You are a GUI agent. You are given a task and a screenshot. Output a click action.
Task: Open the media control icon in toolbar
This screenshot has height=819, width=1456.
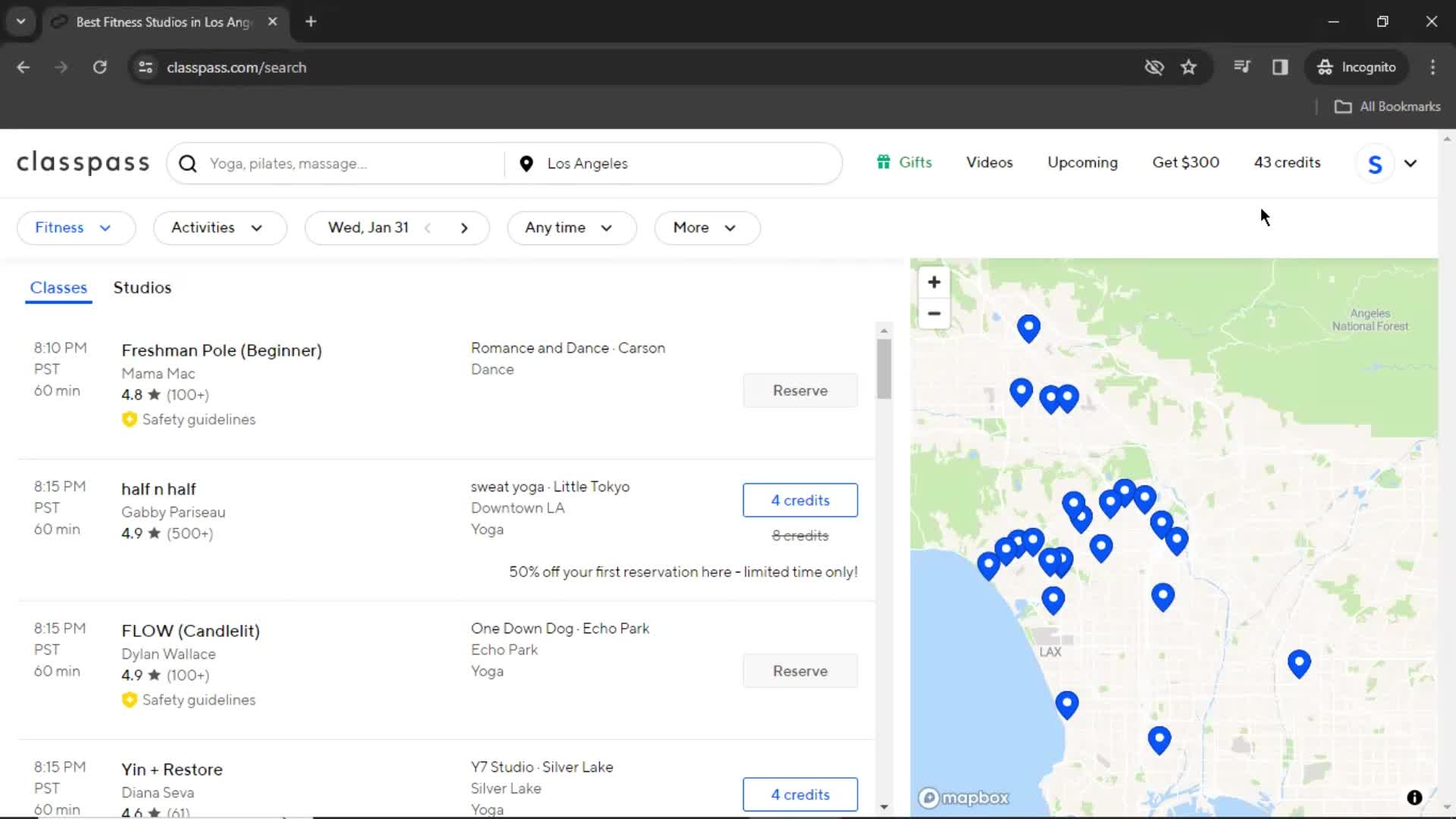[1241, 67]
